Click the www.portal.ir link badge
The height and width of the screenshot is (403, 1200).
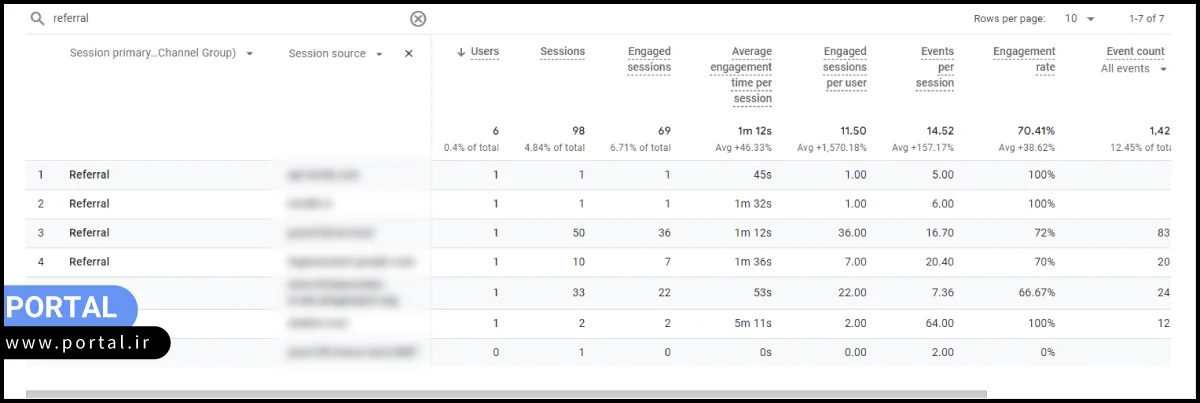85,343
